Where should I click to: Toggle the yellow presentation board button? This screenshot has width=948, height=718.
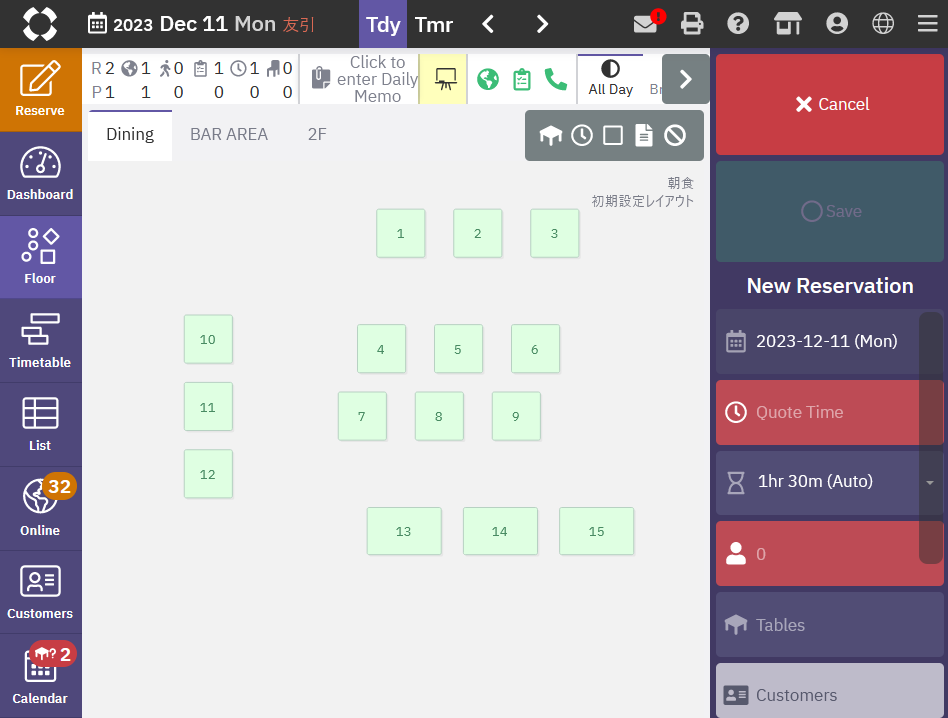point(445,79)
